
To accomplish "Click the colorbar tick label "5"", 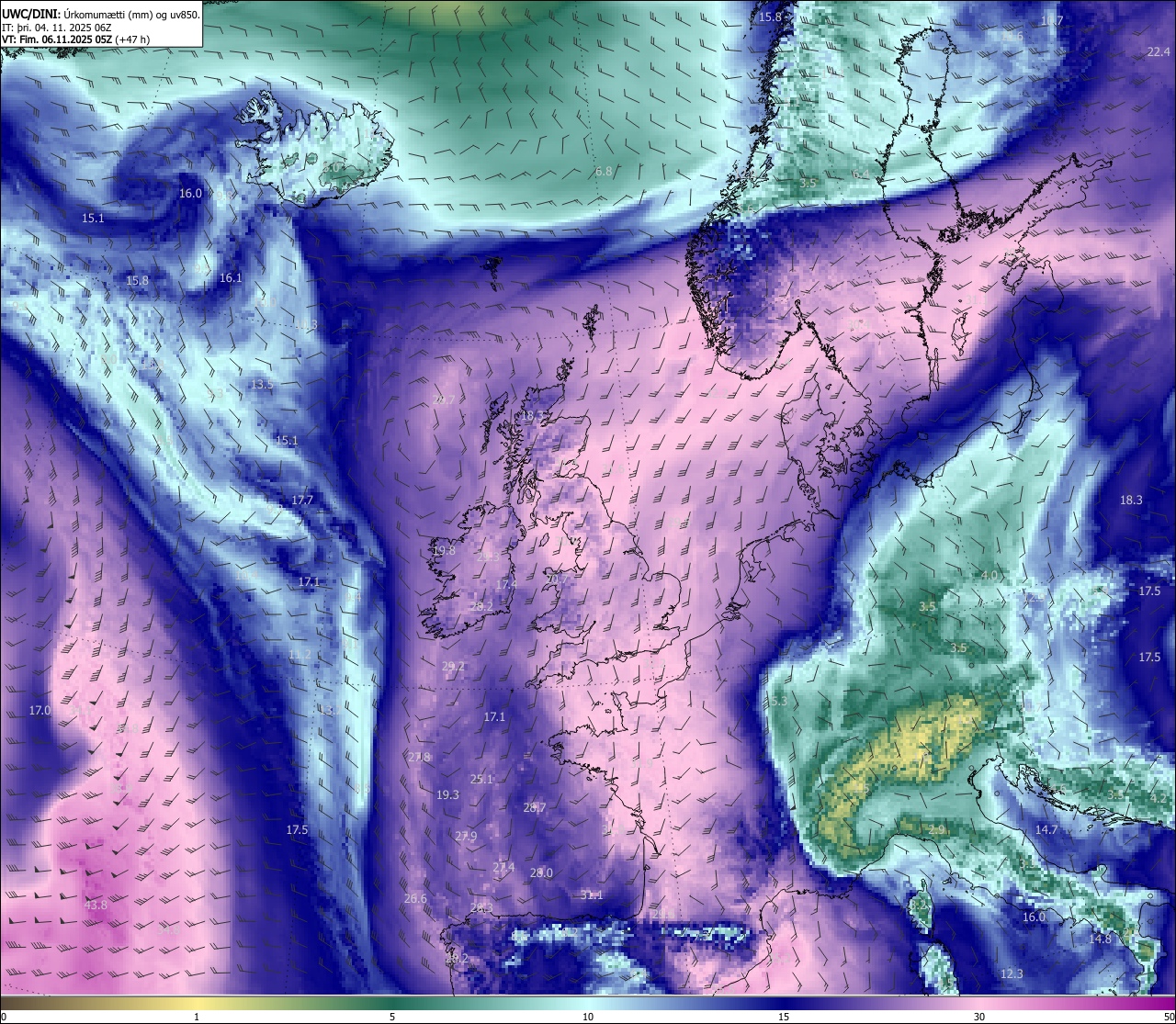I will 392,1017.
